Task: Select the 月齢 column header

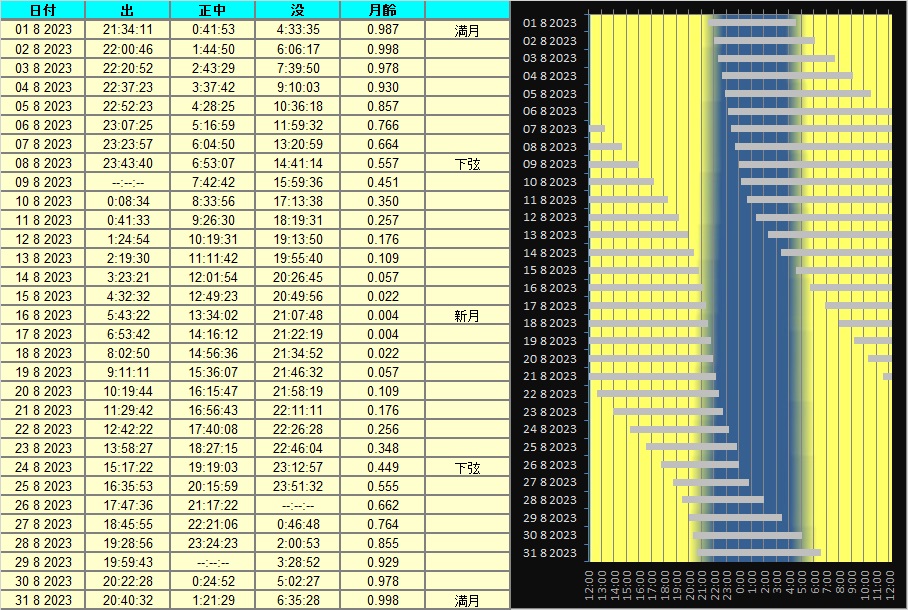Action: tap(382, 10)
